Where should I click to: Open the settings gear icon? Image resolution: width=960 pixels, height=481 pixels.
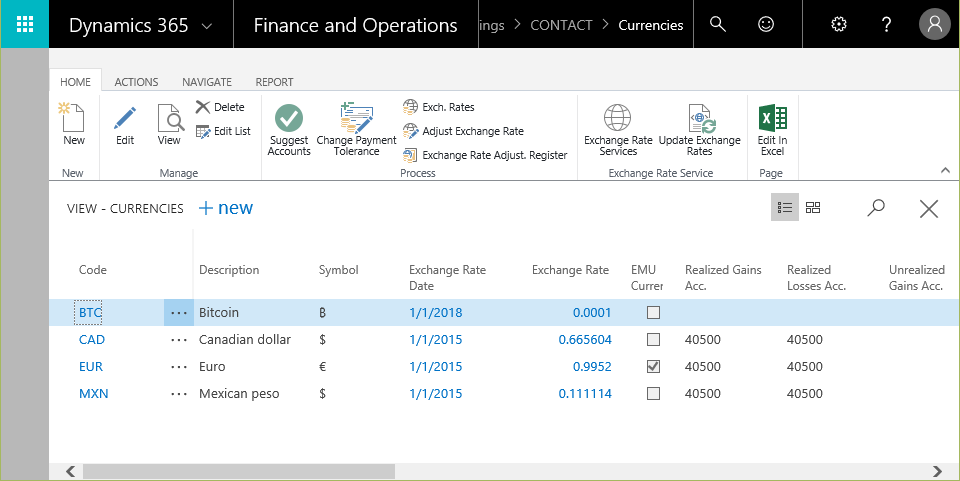point(839,24)
